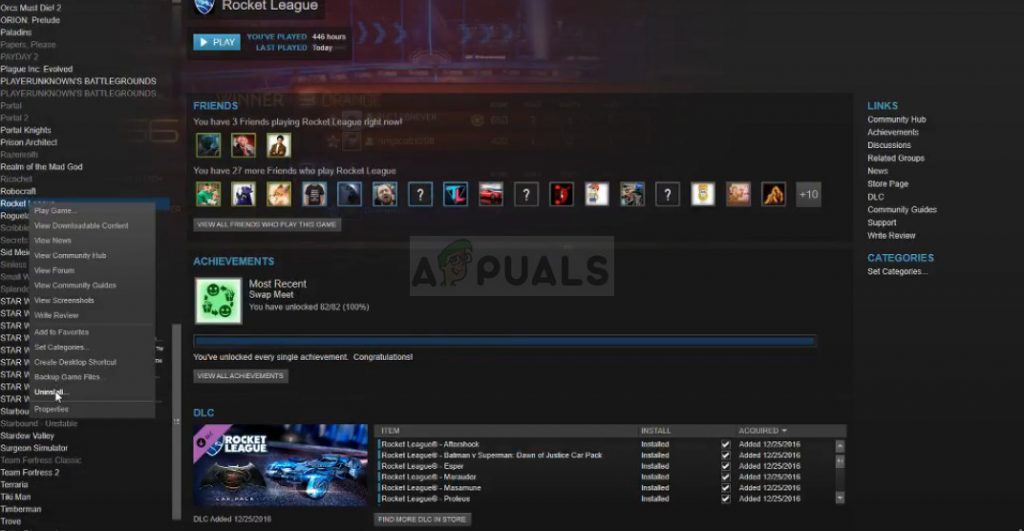Select the red figure on black avatar
This screenshot has width=1024, height=531.
coord(561,194)
